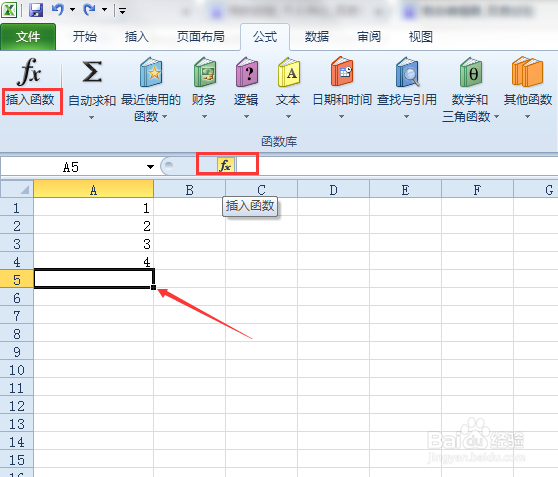Screen dimensions: 558x477
Task: Expand the 逻辑 dropdown arrow
Action: [x=246, y=116]
